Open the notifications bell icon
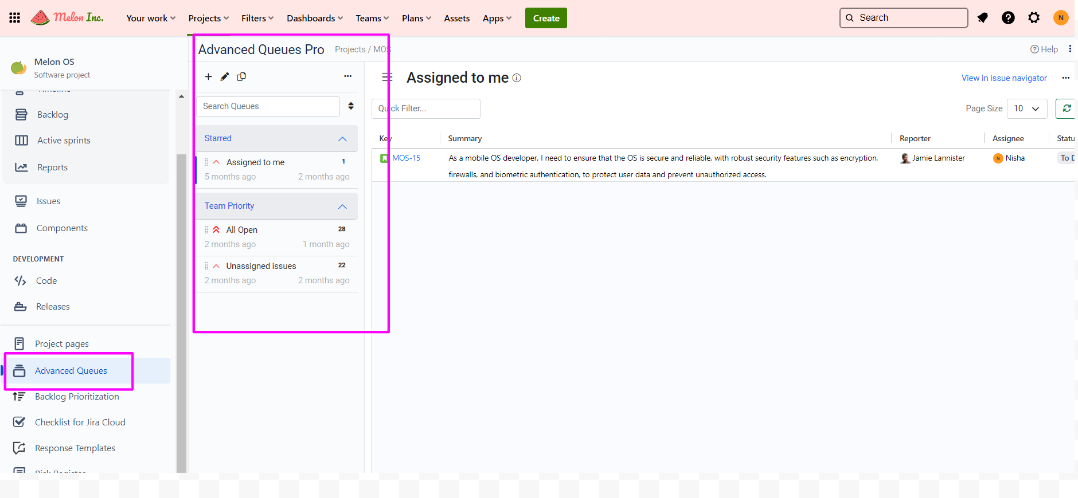The image size is (1078, 498). (x=983, y=18)
